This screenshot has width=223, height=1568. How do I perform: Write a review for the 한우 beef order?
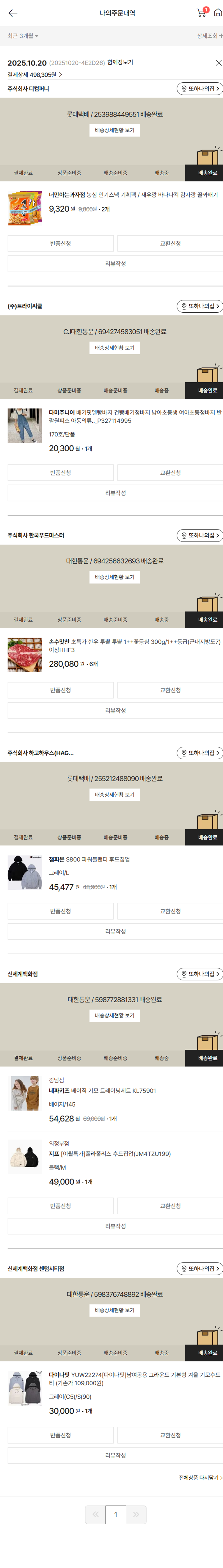115,710
